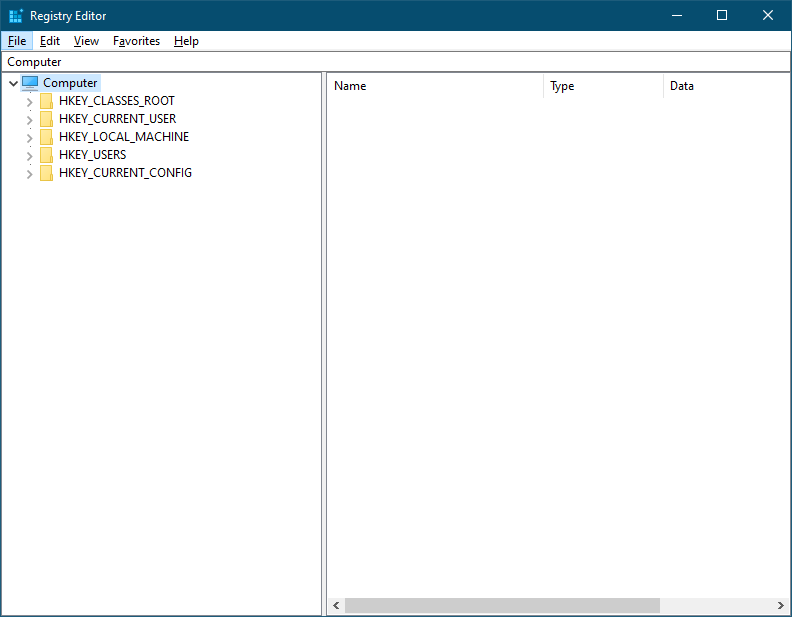Screen dimensions: 792x617
Task: Click the HKEY_CLASSES_ROOT folder icon
Action: (47, 101)
